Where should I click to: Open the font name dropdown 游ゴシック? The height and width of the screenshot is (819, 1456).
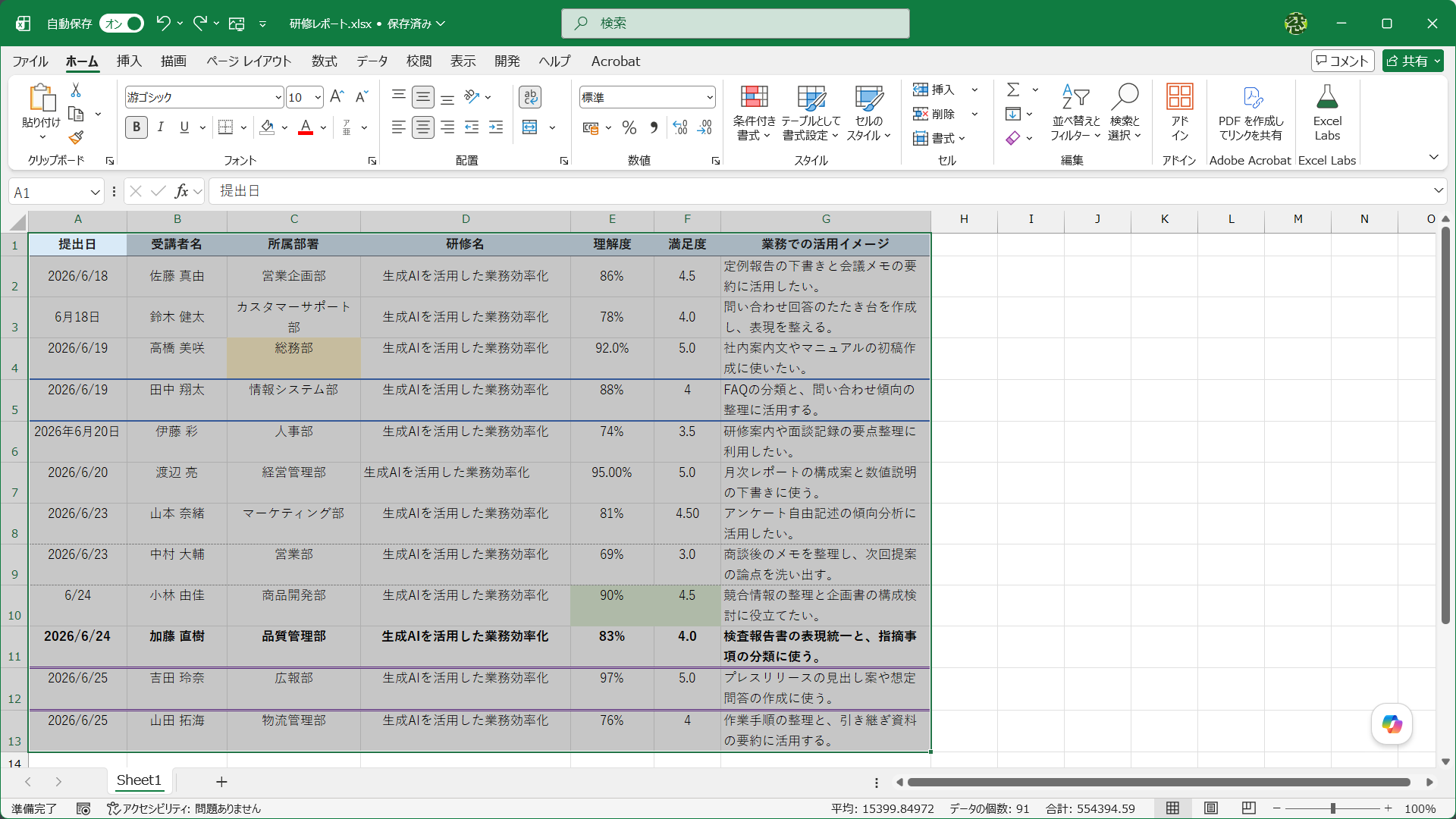pos(278,97)
